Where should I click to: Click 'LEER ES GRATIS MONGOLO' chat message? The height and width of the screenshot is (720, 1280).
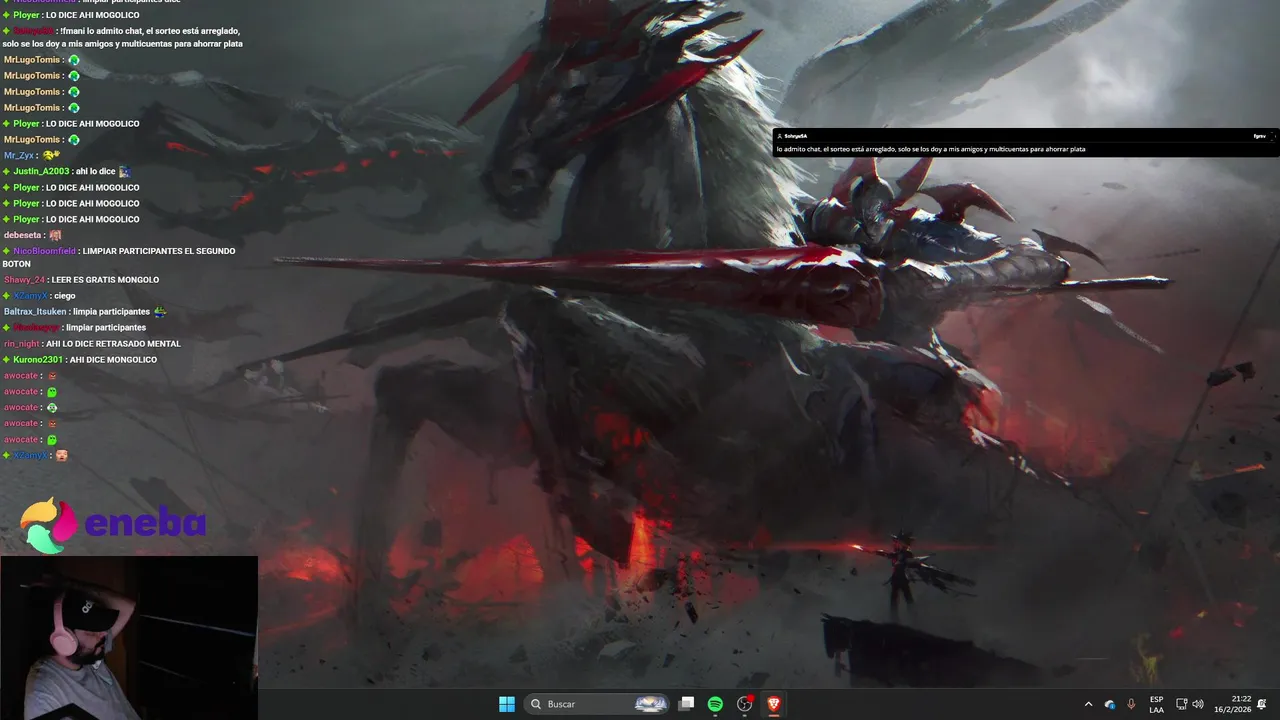105,279
